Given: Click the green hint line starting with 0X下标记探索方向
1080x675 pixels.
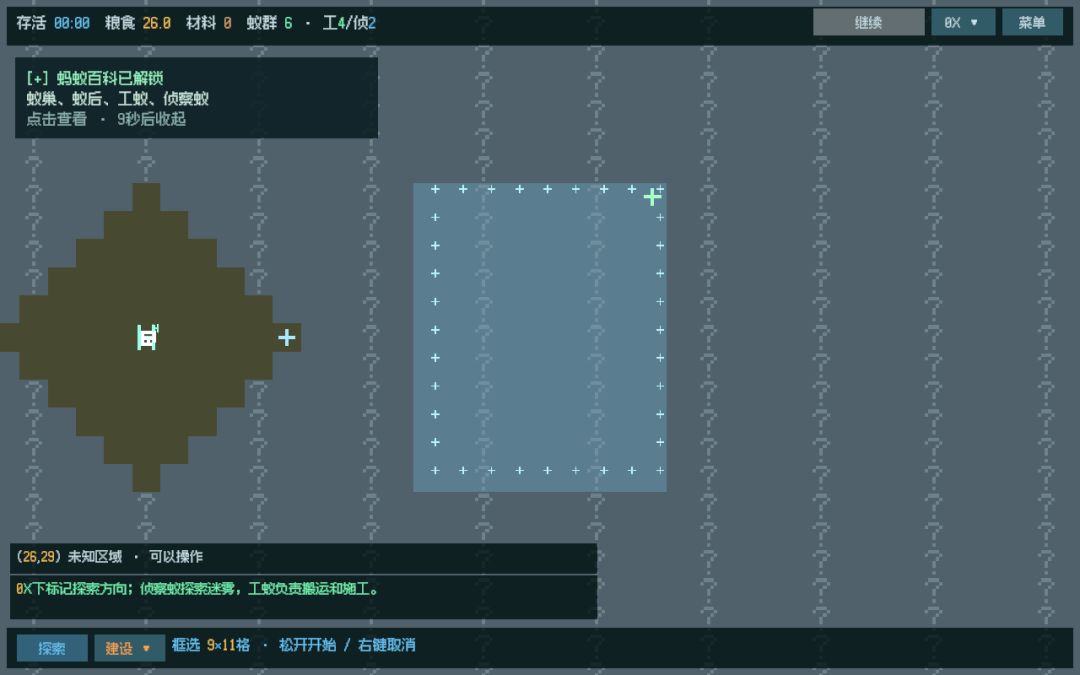Looking at the screenshot, I should 197,589.
